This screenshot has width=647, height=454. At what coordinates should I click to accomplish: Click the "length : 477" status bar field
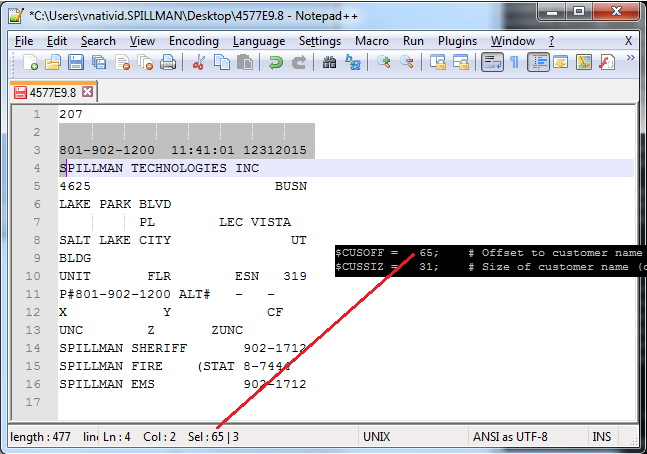coord(40,437)
